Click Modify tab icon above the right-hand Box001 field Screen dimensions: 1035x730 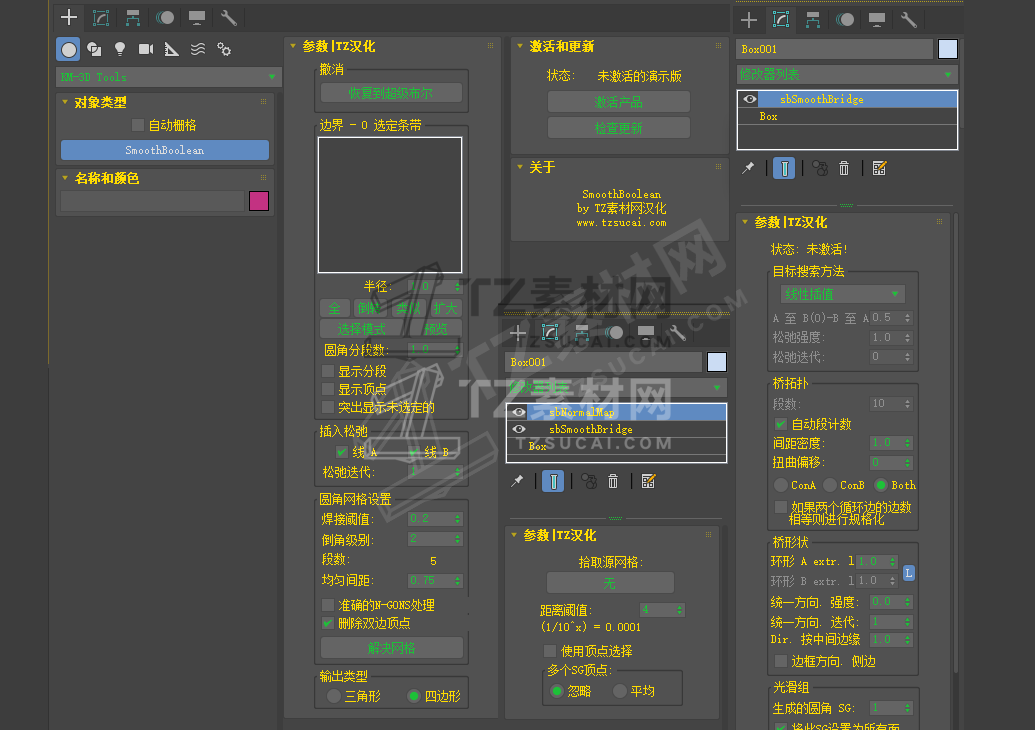coord(781,20)
